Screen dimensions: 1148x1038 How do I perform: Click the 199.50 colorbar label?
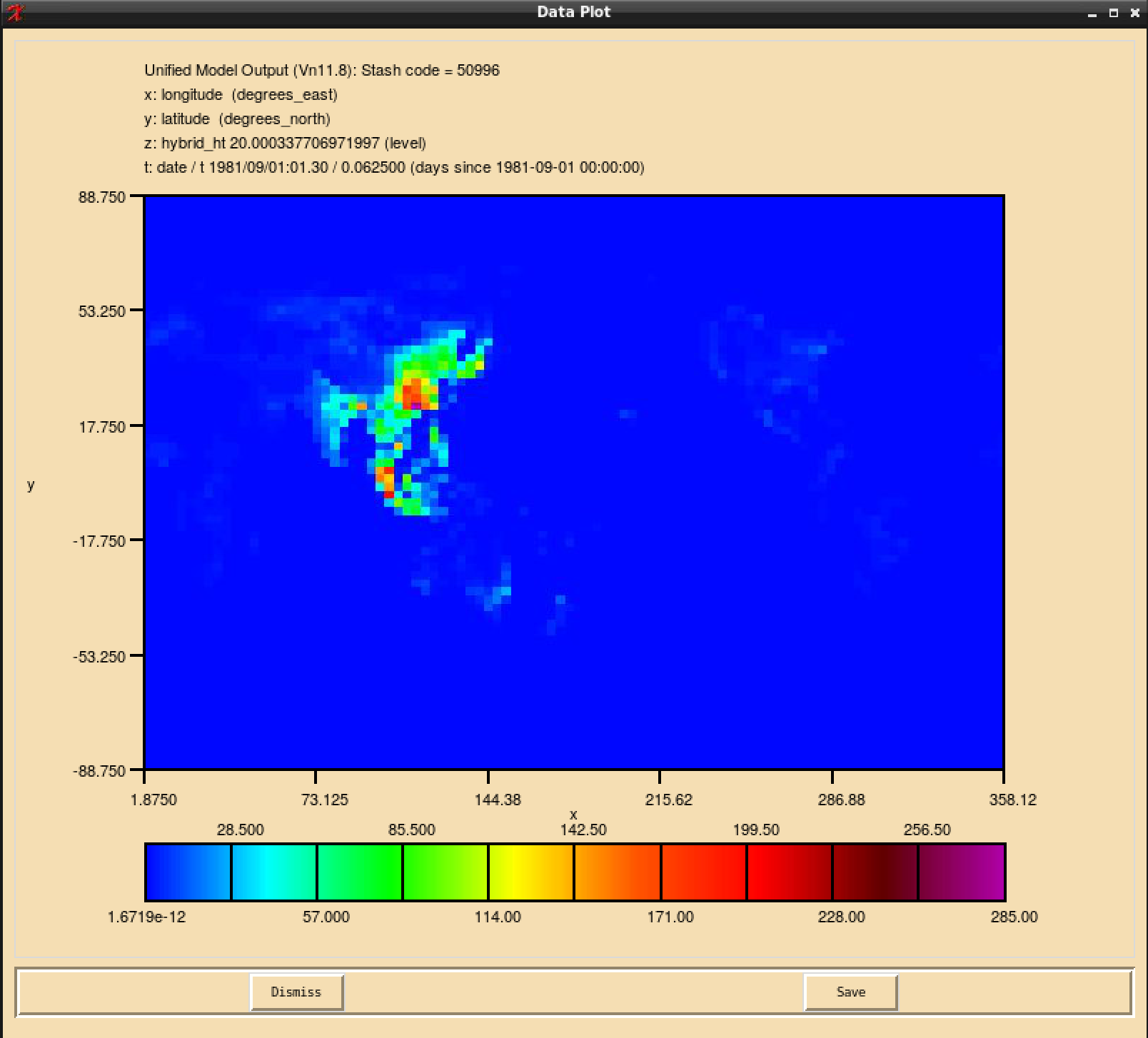[756, 830]
